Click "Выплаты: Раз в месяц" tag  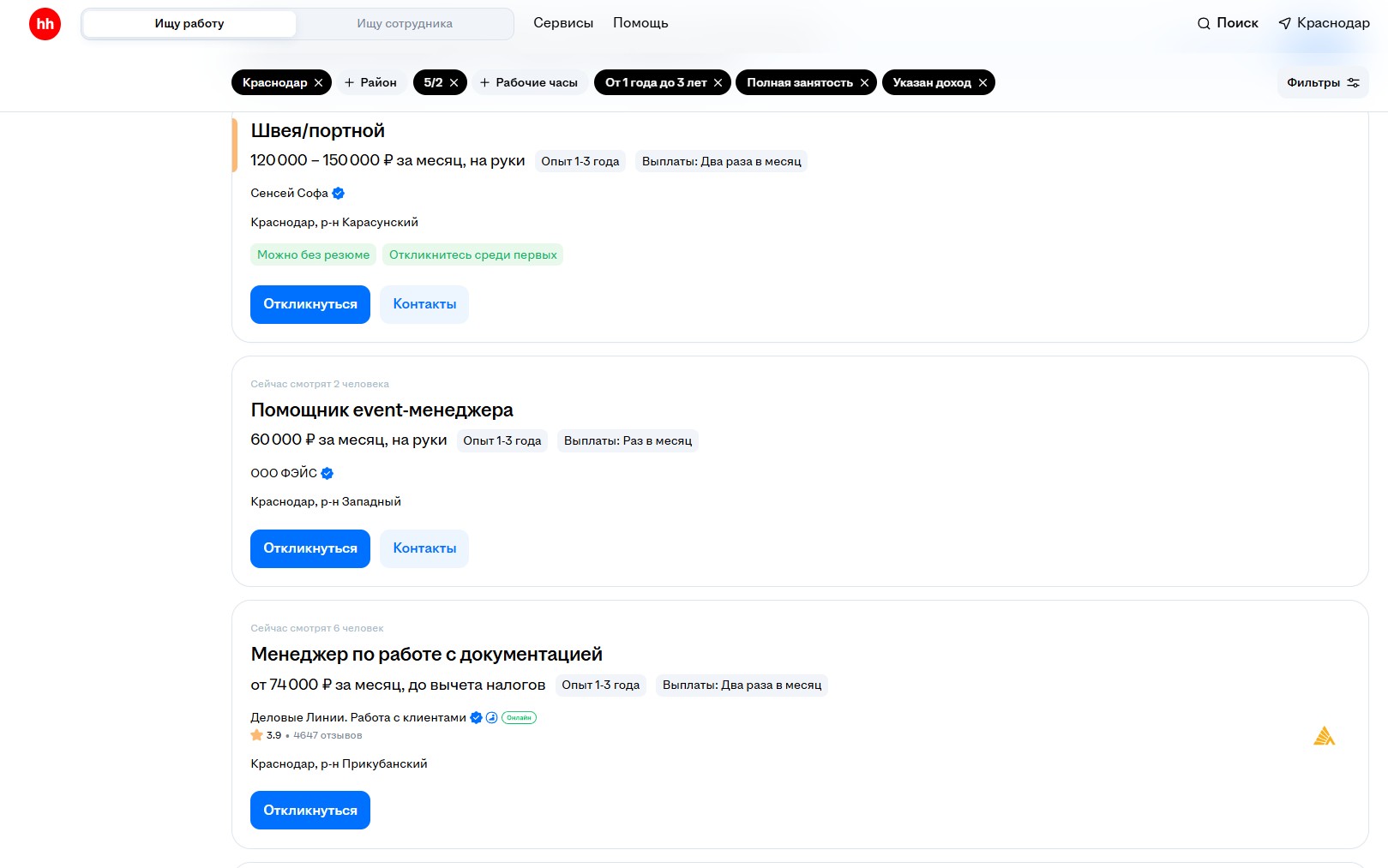click(x=628, y=440)
